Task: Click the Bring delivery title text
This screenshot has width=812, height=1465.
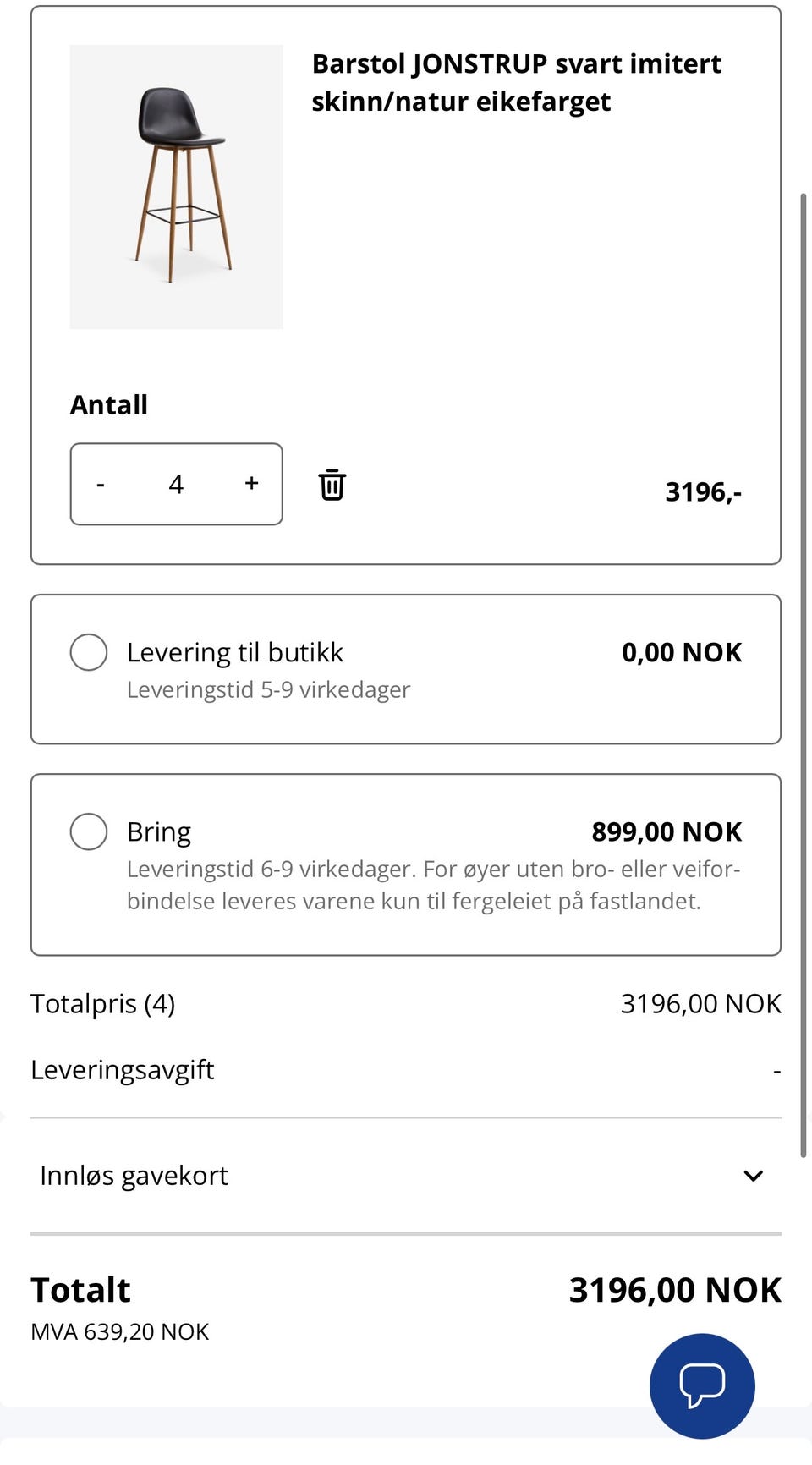Action: coord(159,831)
